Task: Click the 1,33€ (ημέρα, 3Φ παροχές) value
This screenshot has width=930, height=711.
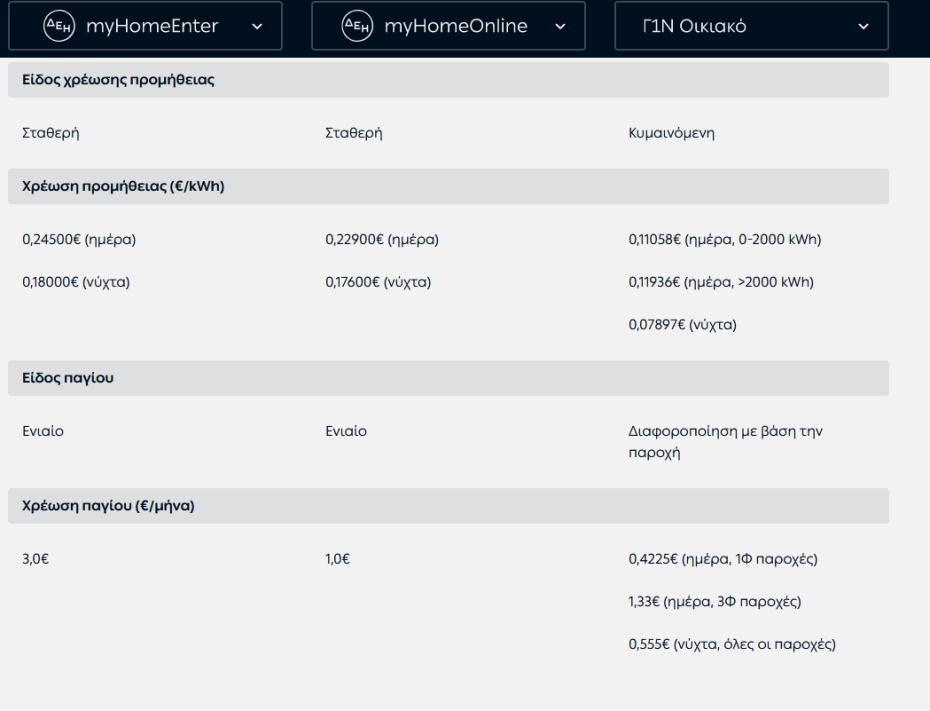Action: pos(714,602)
